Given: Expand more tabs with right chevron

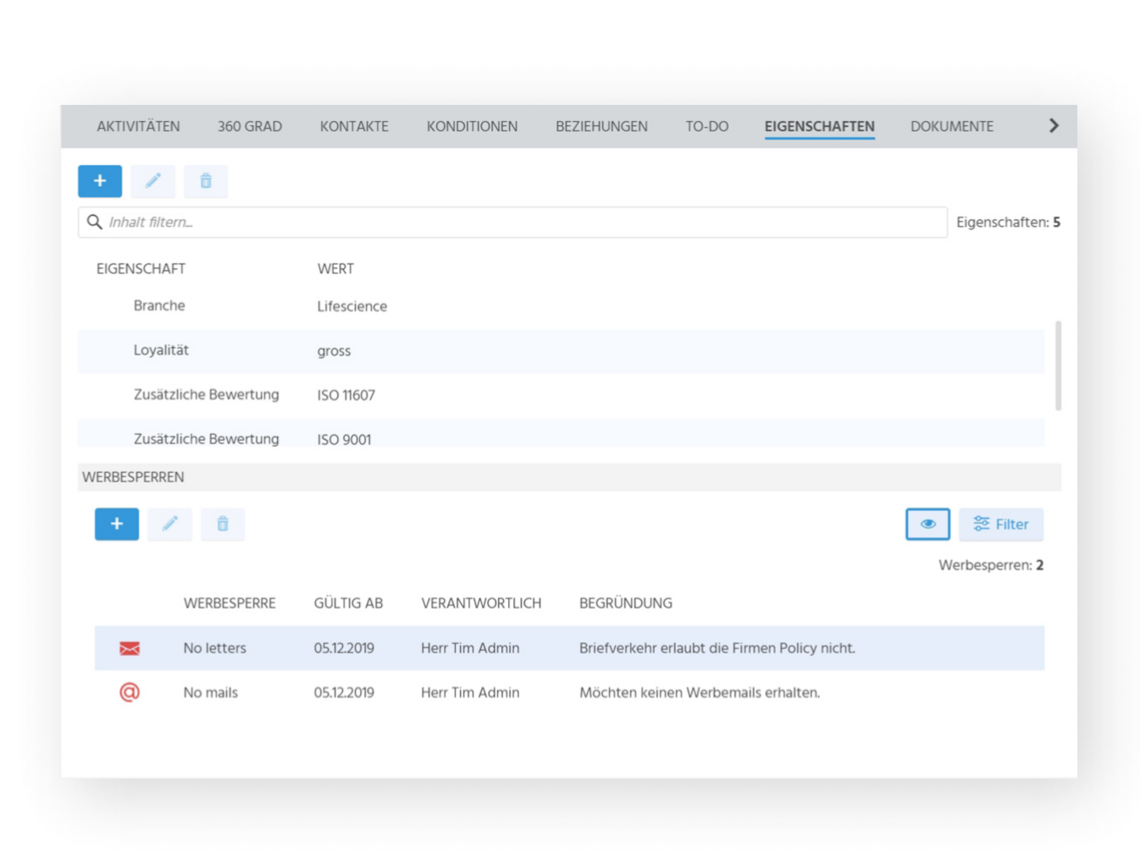Looking at the screenshot, I should [x=1053, y=126].
